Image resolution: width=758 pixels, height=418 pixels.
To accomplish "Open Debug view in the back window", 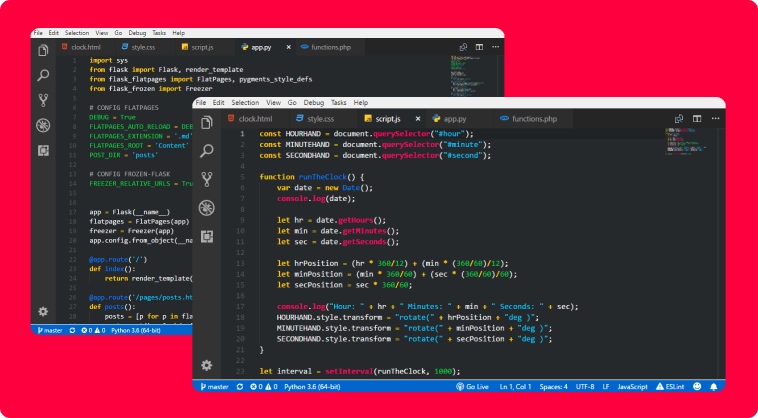I will point(43,126).
